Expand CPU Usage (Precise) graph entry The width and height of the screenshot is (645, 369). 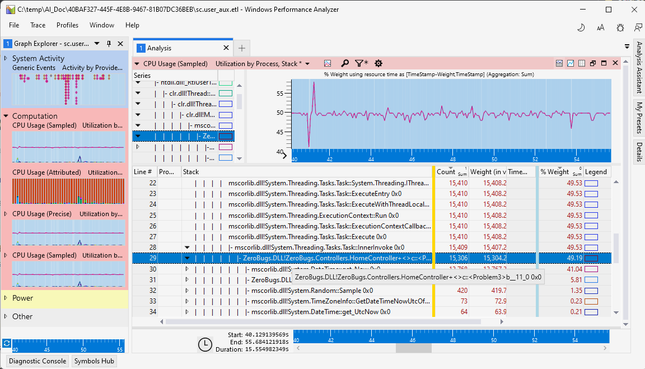click(x=6, y=214)
